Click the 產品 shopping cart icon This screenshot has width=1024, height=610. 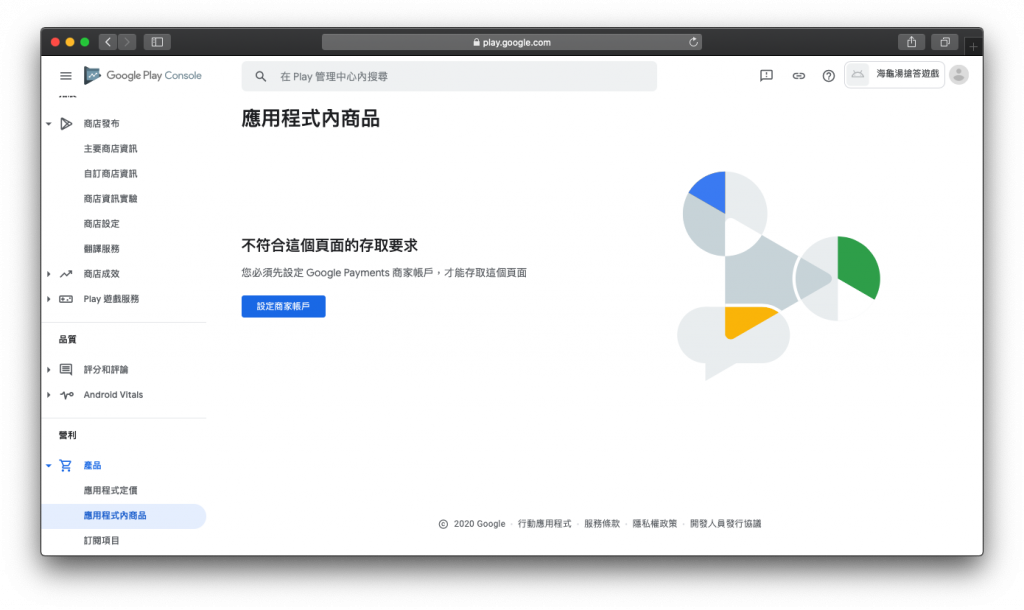tap(65, 465)
